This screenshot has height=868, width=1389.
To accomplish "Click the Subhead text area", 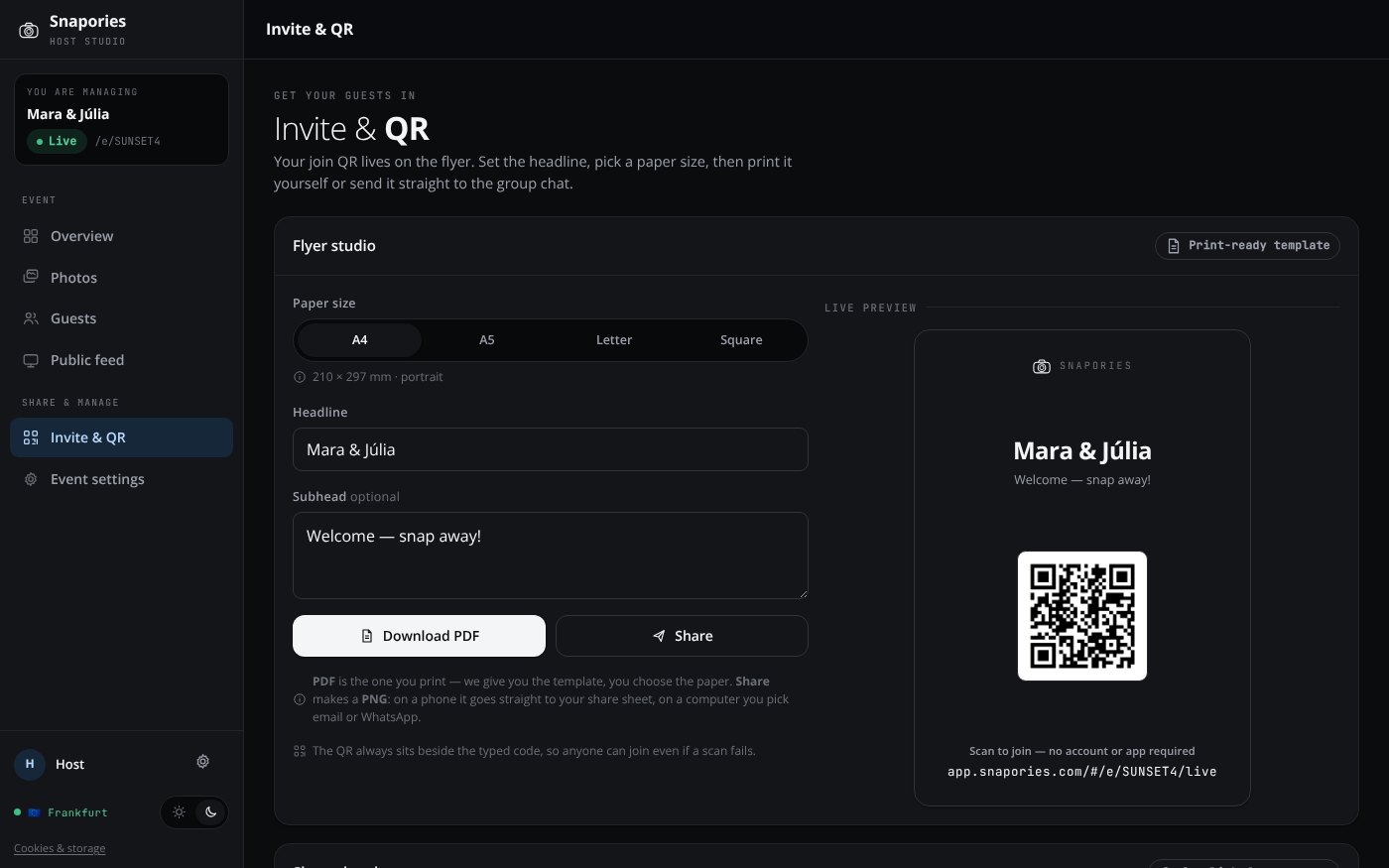I will (551, 556).
